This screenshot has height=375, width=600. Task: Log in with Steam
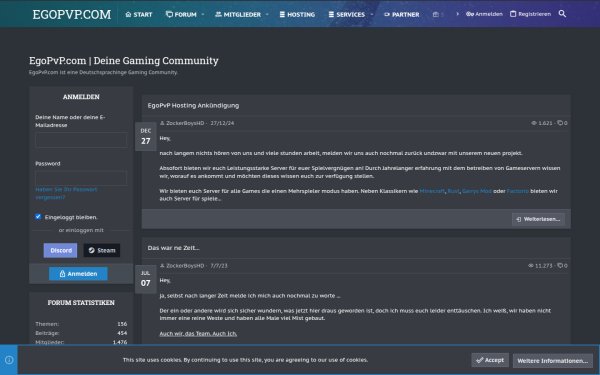pyautogui.click(x=102, y=250)
